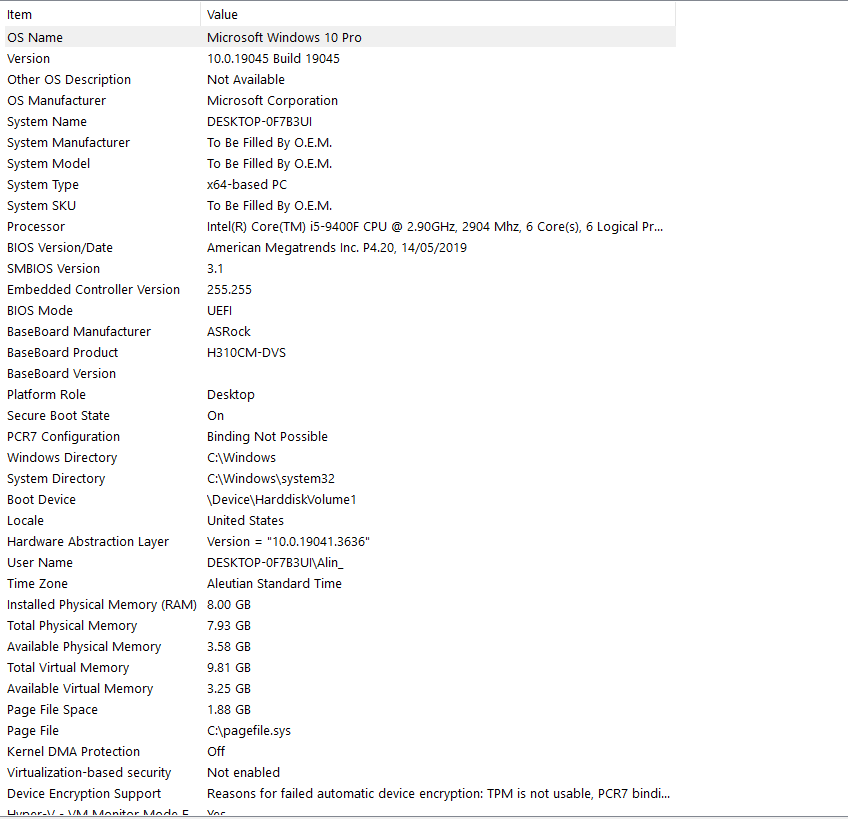This screenshot has width=848, height=819.
Task: Select the Device Encryption Support row
Action: 340,794
